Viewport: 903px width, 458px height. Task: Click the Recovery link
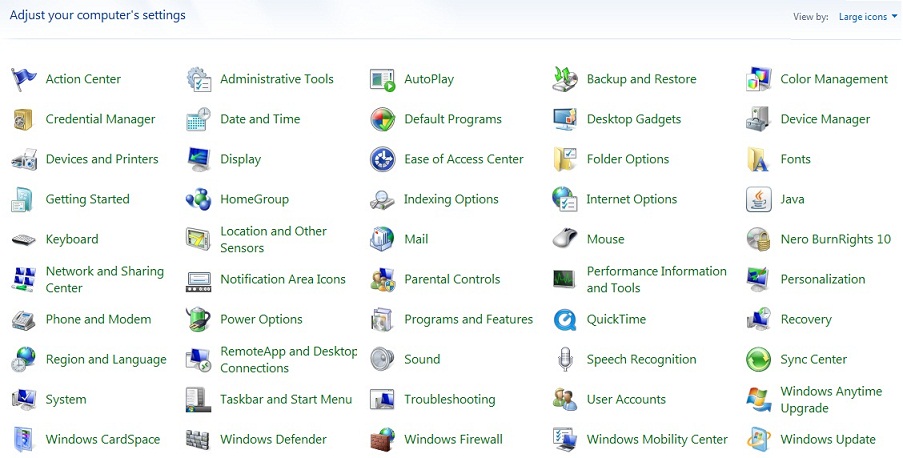[806, 319]
